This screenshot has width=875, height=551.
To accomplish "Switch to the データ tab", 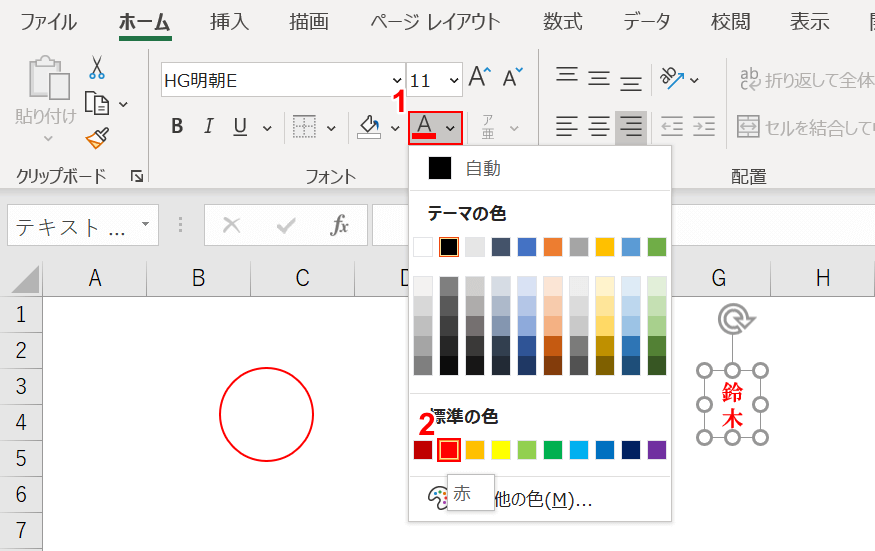I will click(x=647, y=22).
